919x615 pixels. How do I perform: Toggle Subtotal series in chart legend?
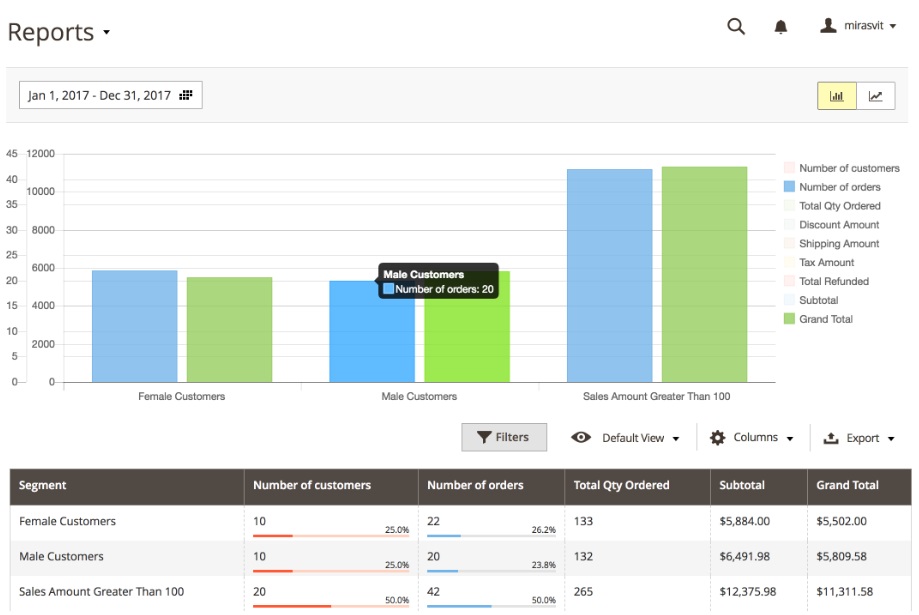click(818, 300)
